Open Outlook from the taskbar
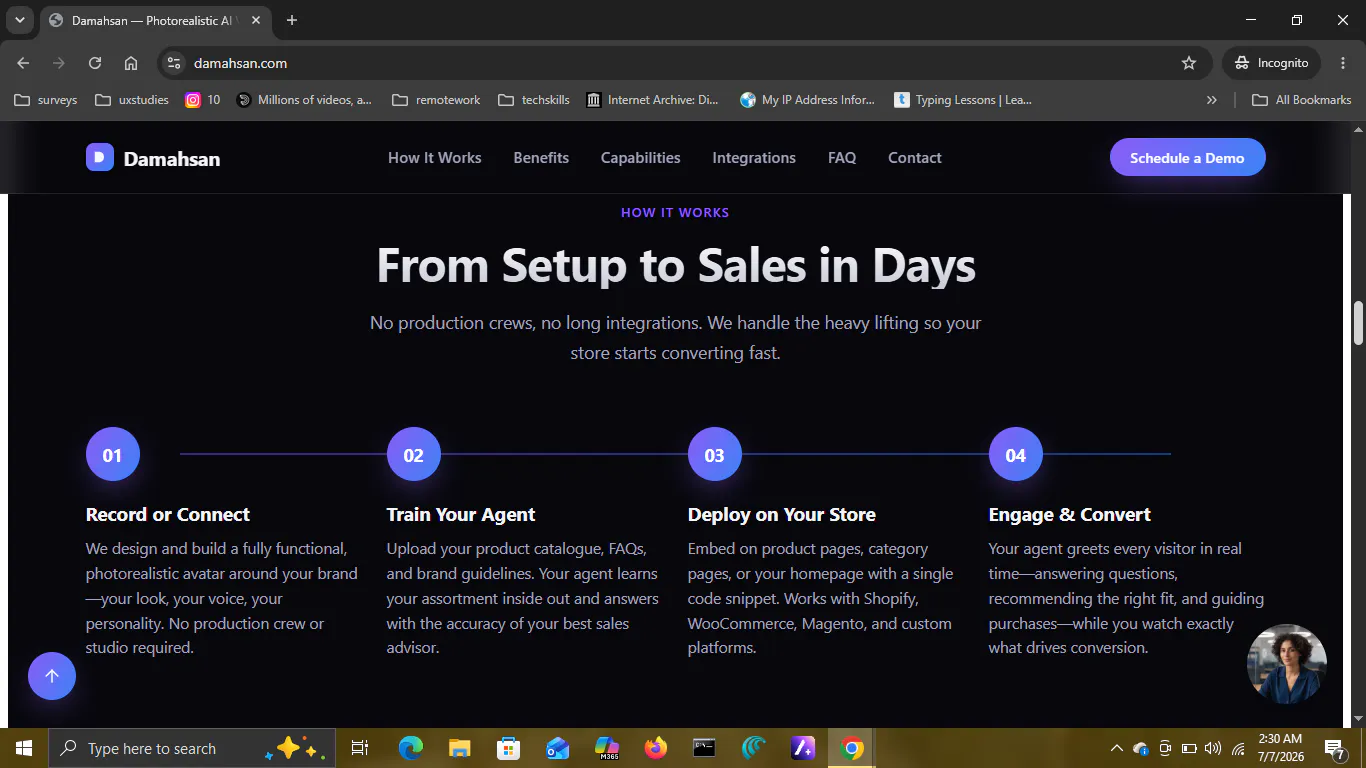Screen dimensions: 1366x768 tap(557, 748)
